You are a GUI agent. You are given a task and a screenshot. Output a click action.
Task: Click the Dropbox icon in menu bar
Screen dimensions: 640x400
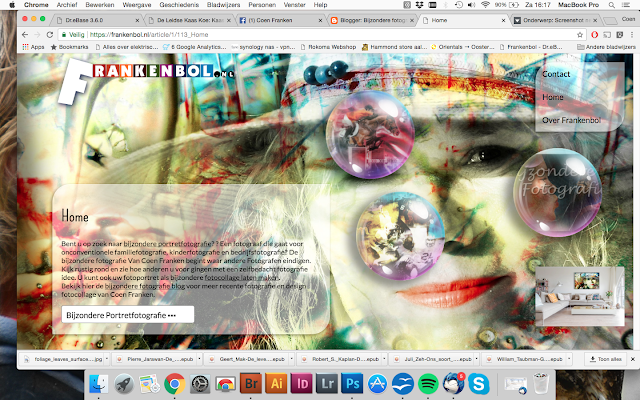tap(419, 5)
